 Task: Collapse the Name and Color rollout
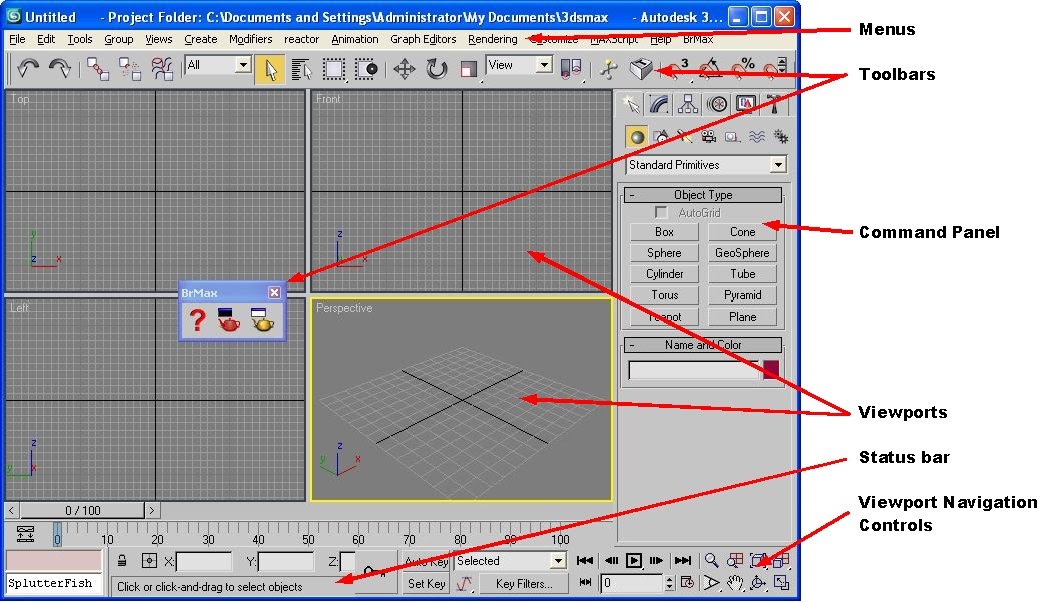tap(703, 345)
